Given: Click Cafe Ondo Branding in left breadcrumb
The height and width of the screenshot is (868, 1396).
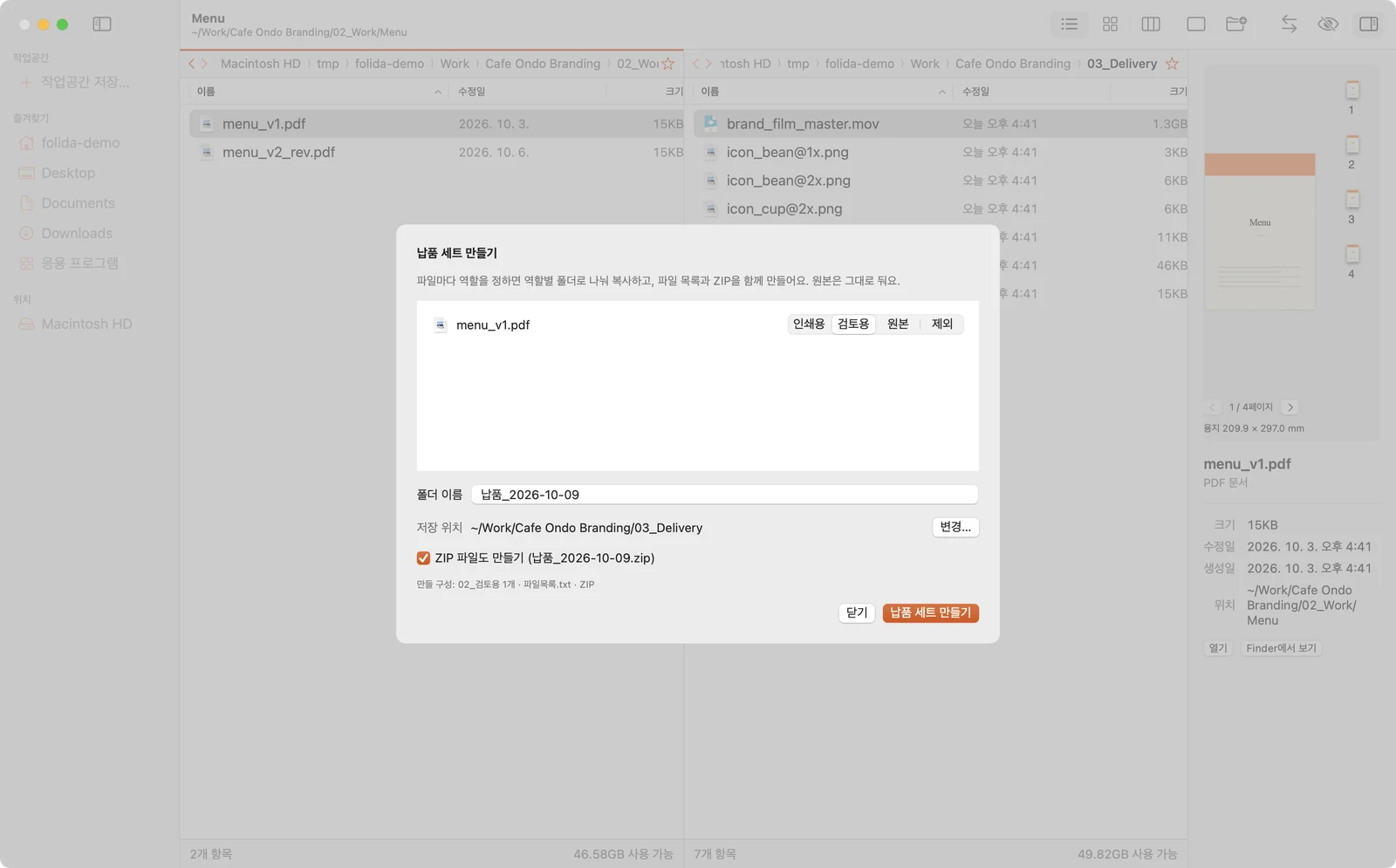Looking at the screenshot, I should tap(543, 64).
